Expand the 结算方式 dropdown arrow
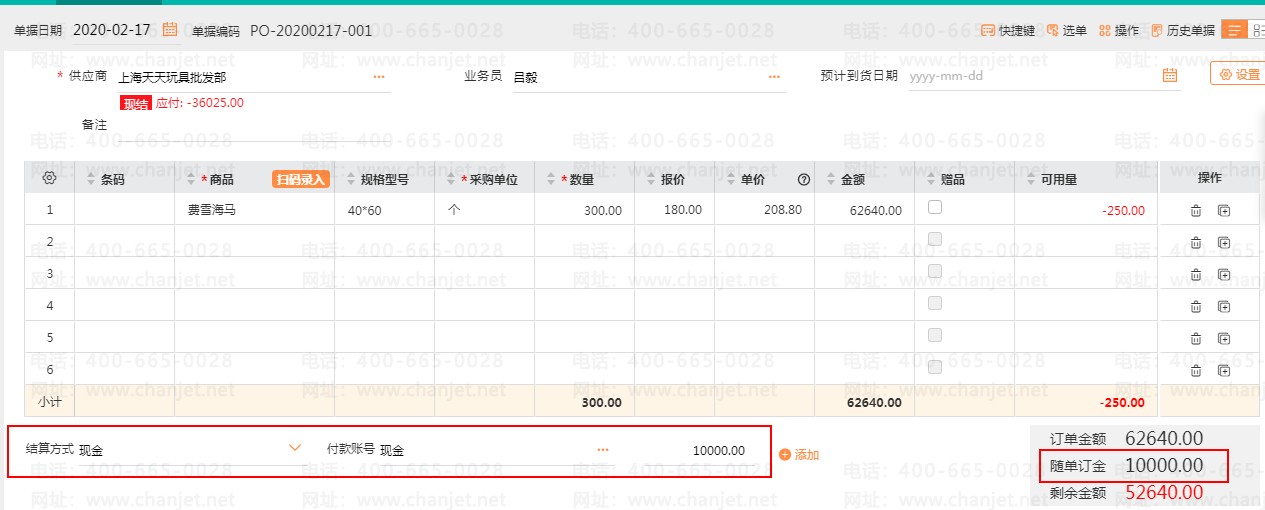Image resolution: width=1265 pixels, height=510 pixels. (295, 448)
